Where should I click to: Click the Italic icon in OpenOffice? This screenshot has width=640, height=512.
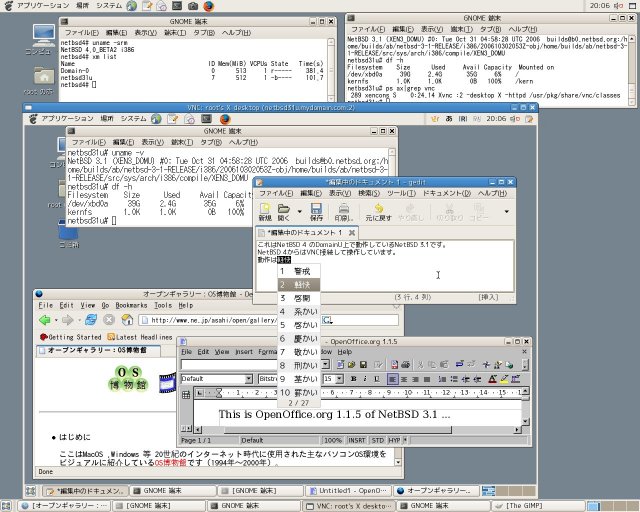click(x=365, y=379)
